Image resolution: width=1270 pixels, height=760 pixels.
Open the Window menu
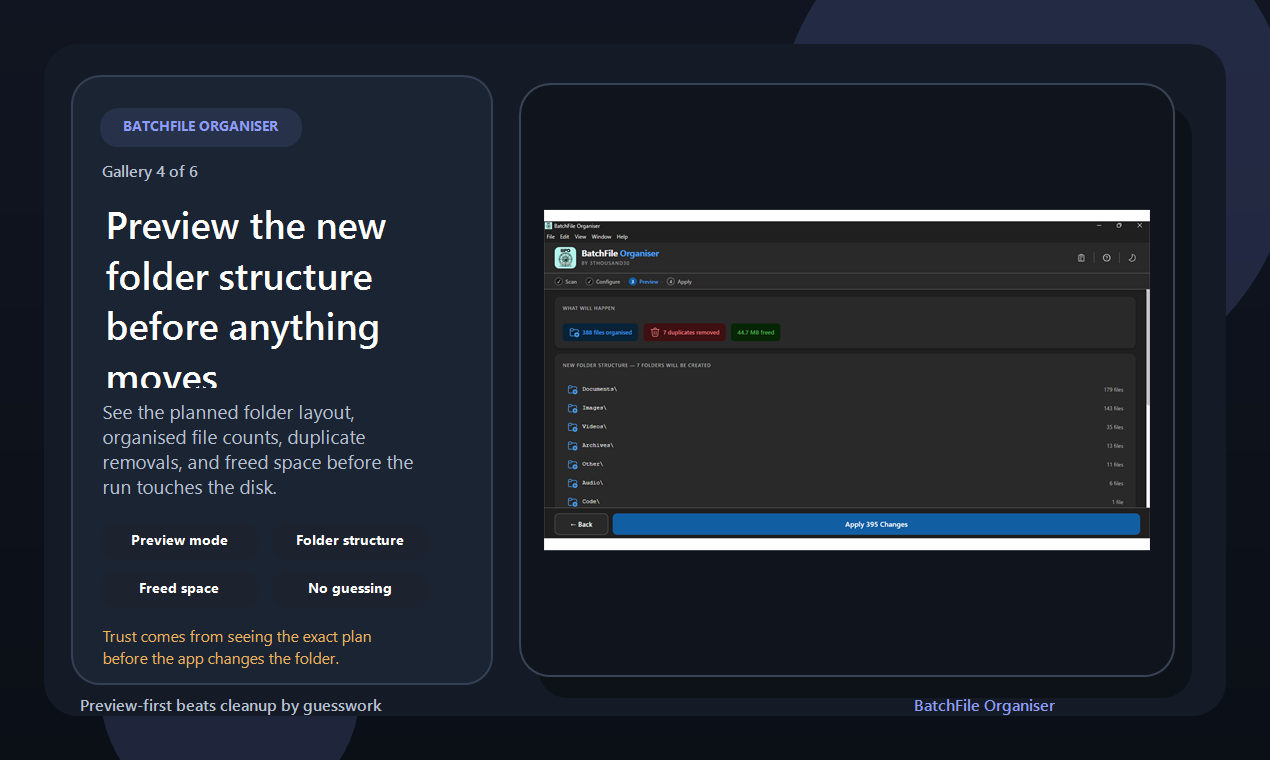coord(601,236)
